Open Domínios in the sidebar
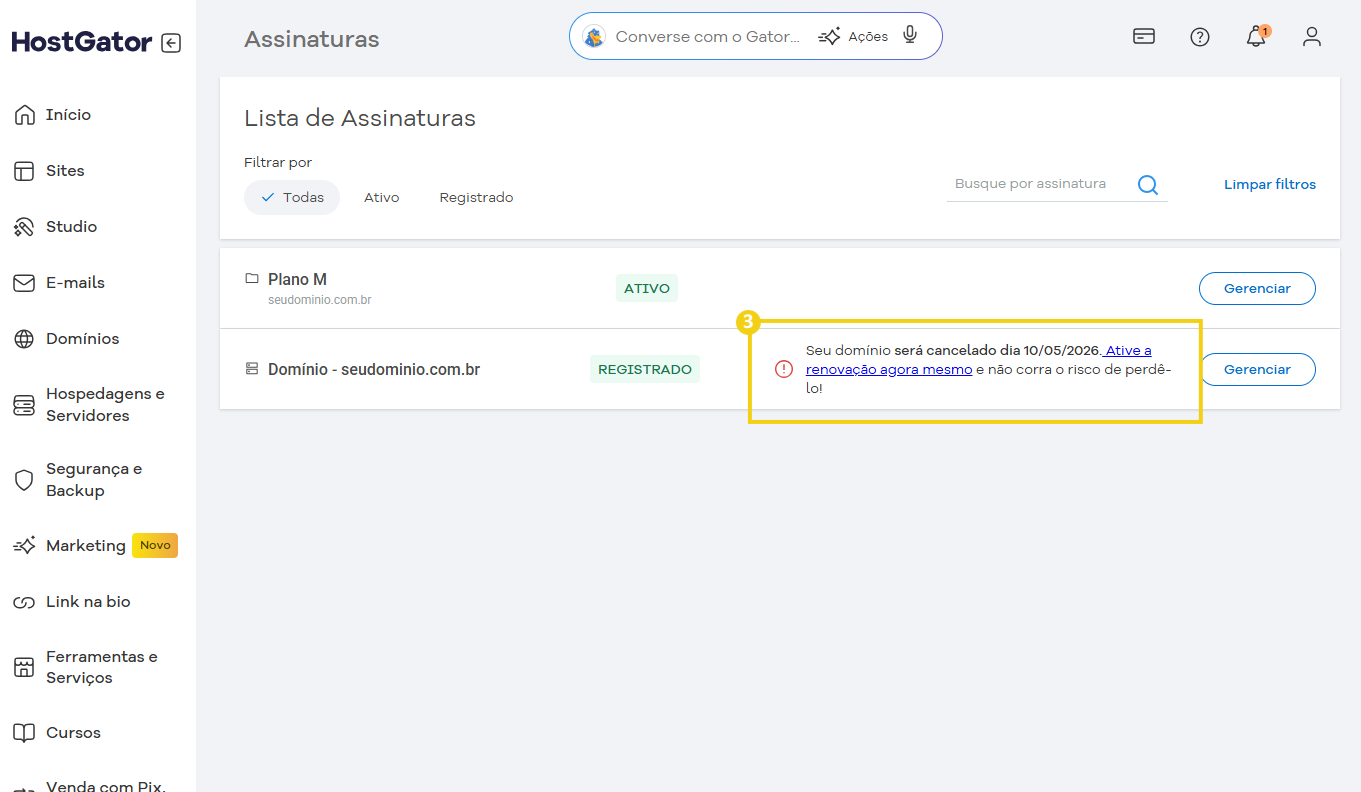 coord(82,339)
